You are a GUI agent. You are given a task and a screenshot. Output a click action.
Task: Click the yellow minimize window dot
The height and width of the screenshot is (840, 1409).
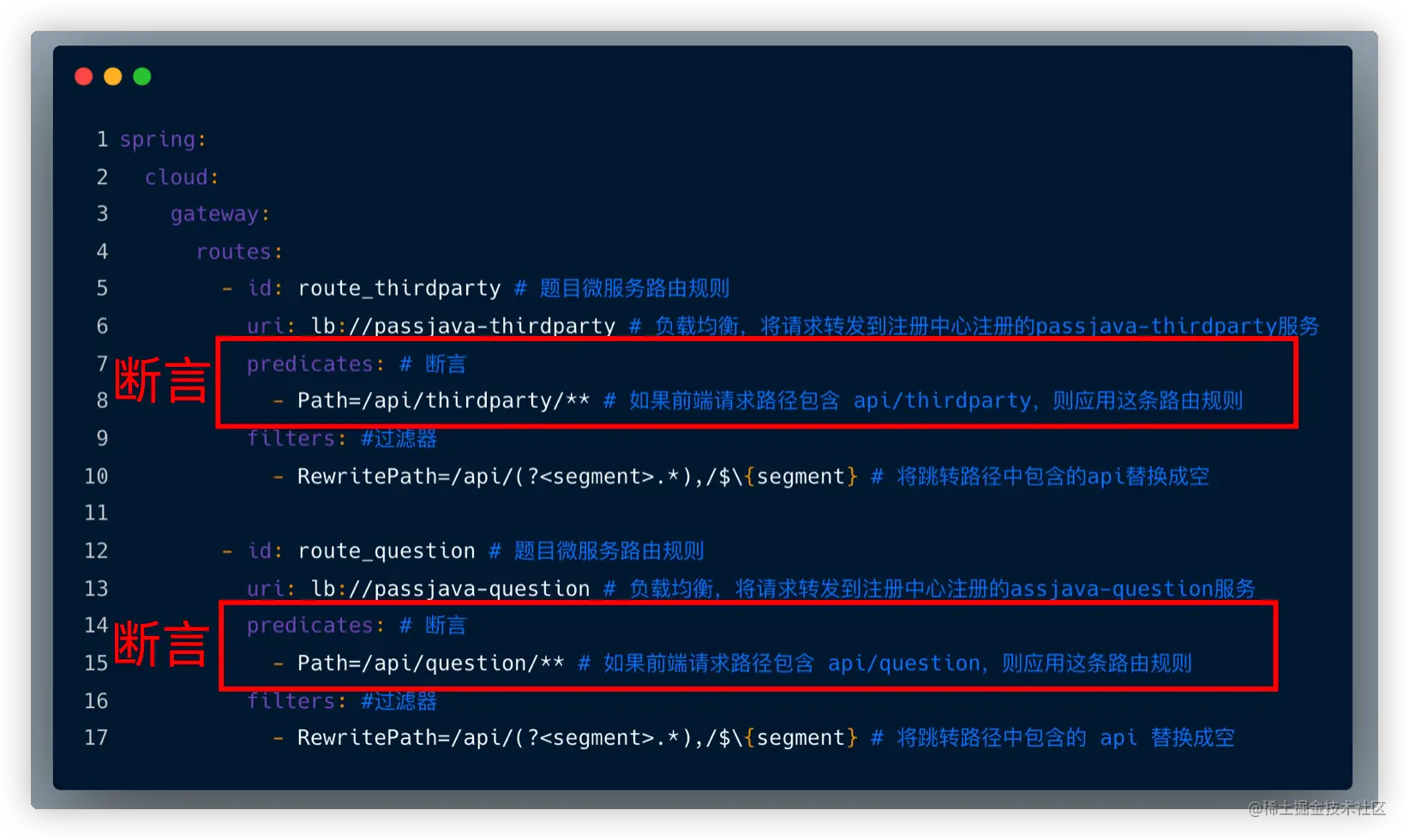(x=113, y=76)
